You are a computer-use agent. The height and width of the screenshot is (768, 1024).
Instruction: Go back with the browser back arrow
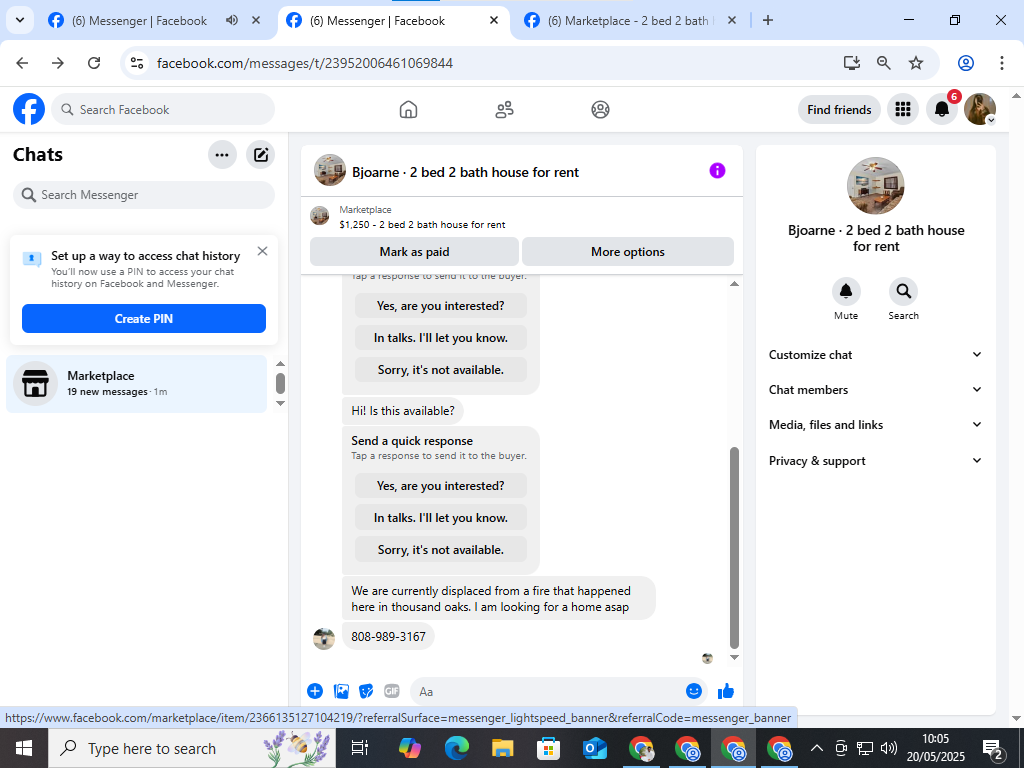22,63
